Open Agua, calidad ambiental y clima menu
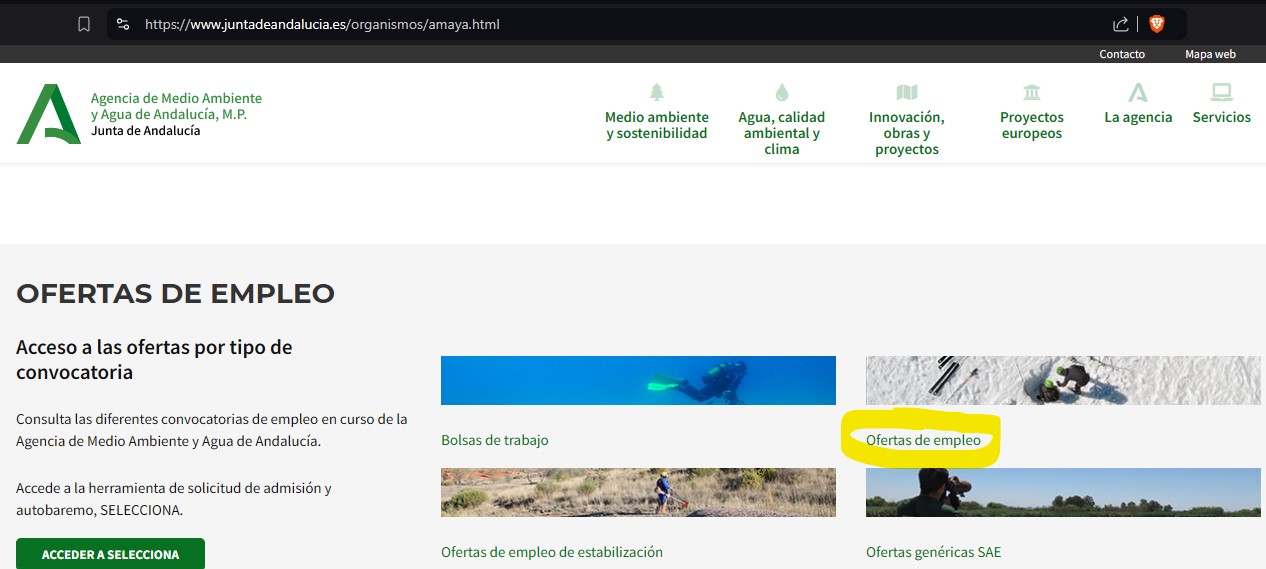Image resolution: width=1266 pixels, height=569 pixels. (781, 133)
